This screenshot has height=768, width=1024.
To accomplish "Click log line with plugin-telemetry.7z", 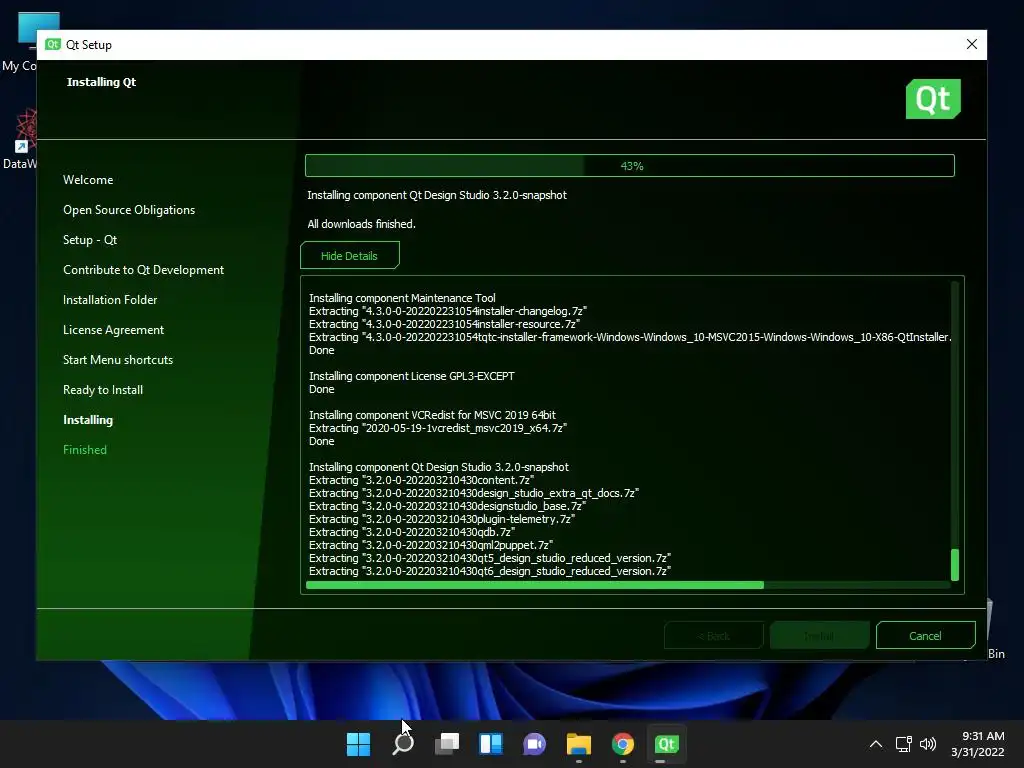I will (441, 519).
